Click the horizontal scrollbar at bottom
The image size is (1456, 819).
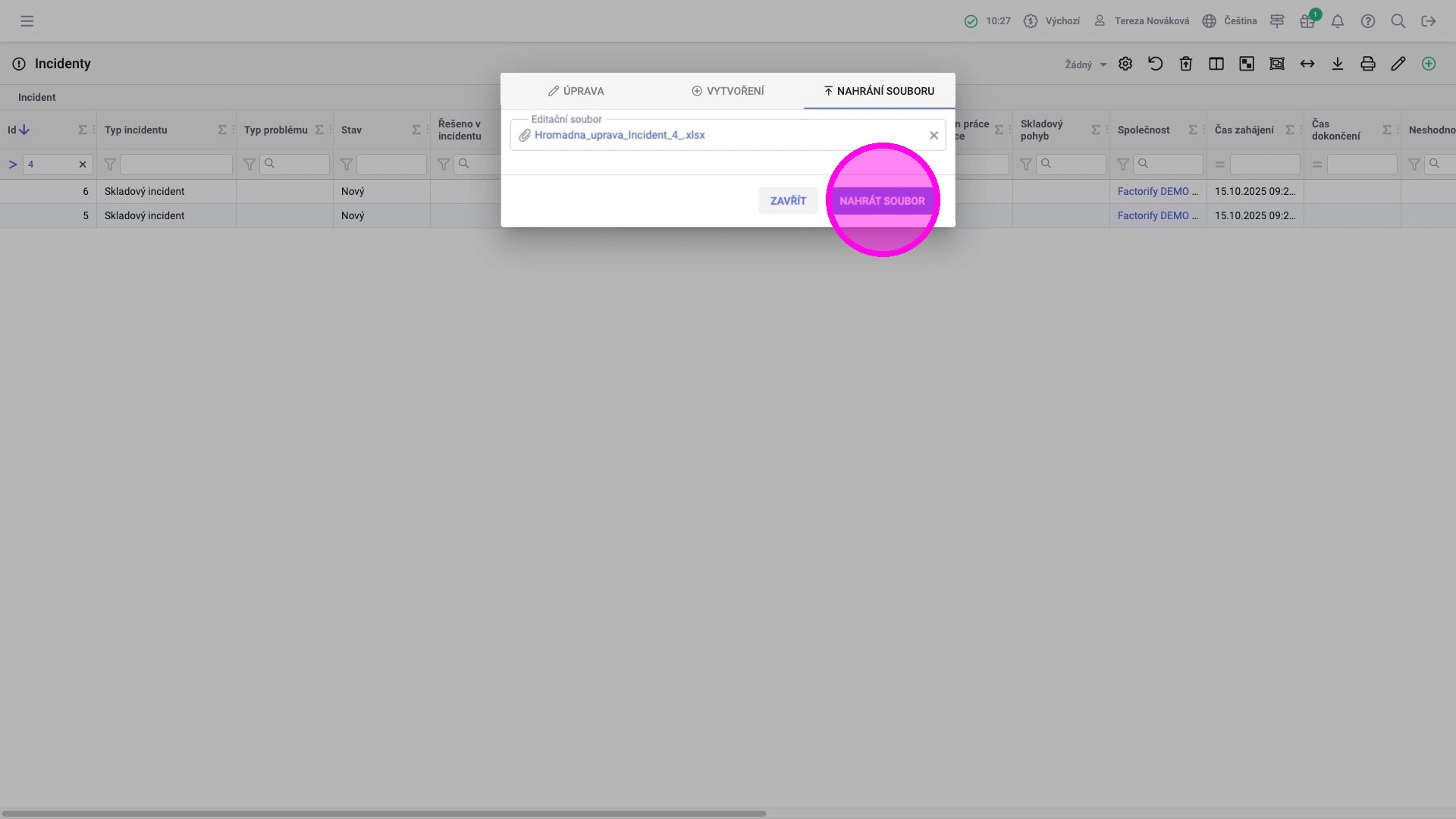(383, 814)
